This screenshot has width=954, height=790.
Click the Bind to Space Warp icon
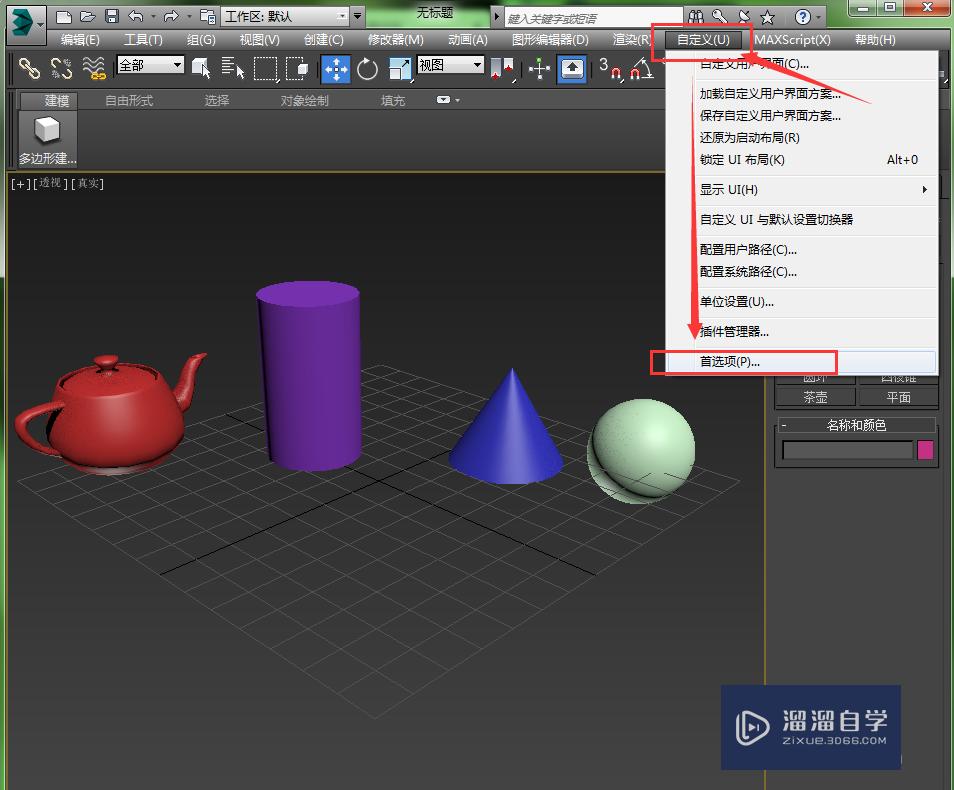94,68
